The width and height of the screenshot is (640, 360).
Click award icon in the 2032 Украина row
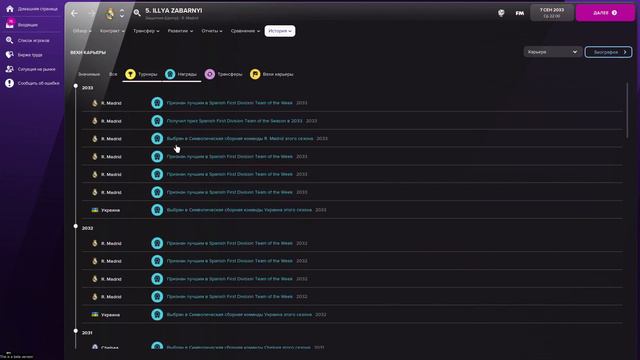[x=157, y=314]
